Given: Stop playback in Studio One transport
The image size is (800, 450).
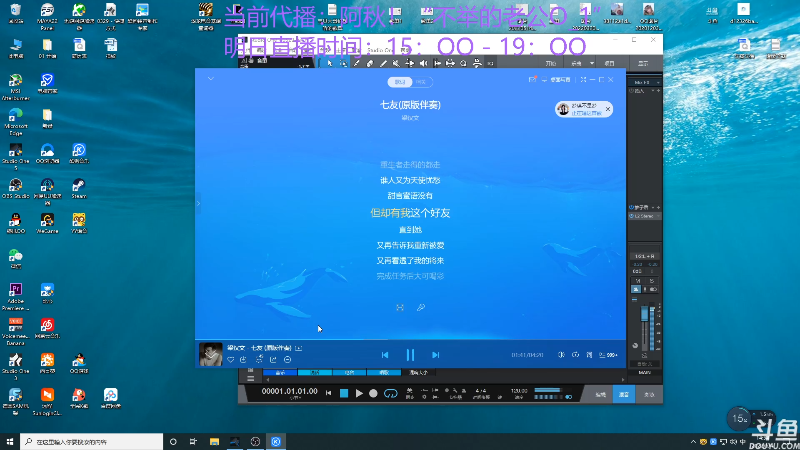Looking at the screenshot, I should coord(344,393).
